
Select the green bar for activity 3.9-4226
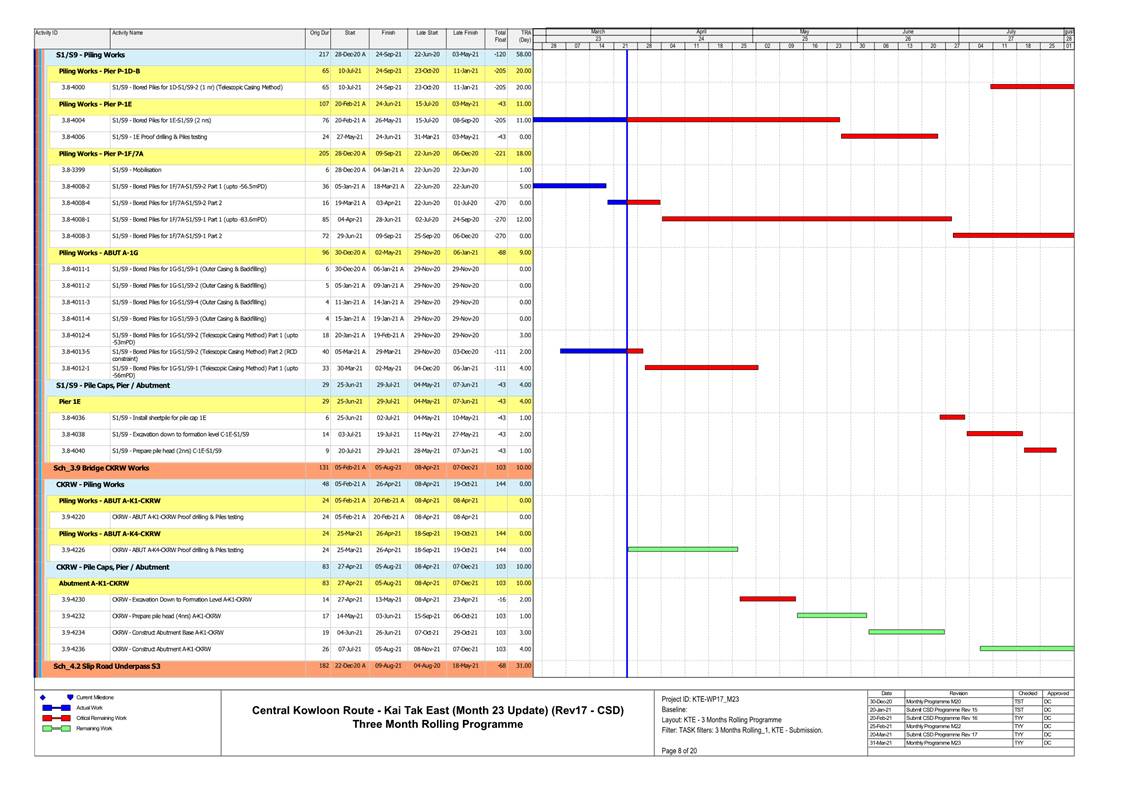pos(682,549)
